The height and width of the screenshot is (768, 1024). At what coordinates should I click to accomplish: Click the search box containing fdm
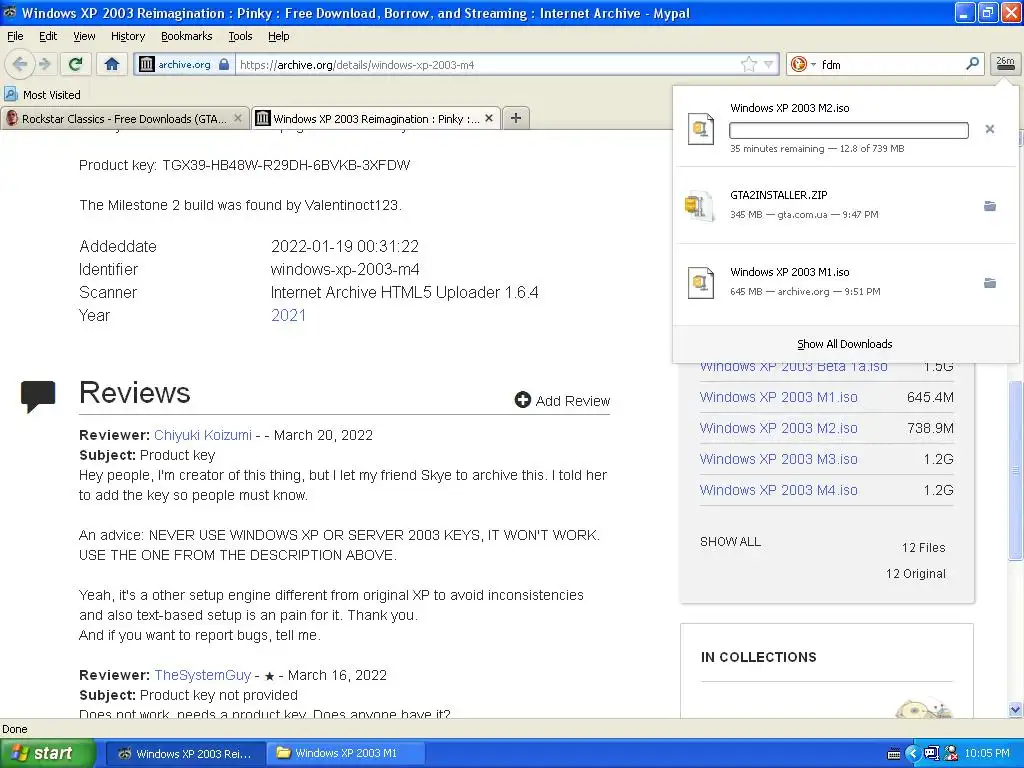(891, 65)
